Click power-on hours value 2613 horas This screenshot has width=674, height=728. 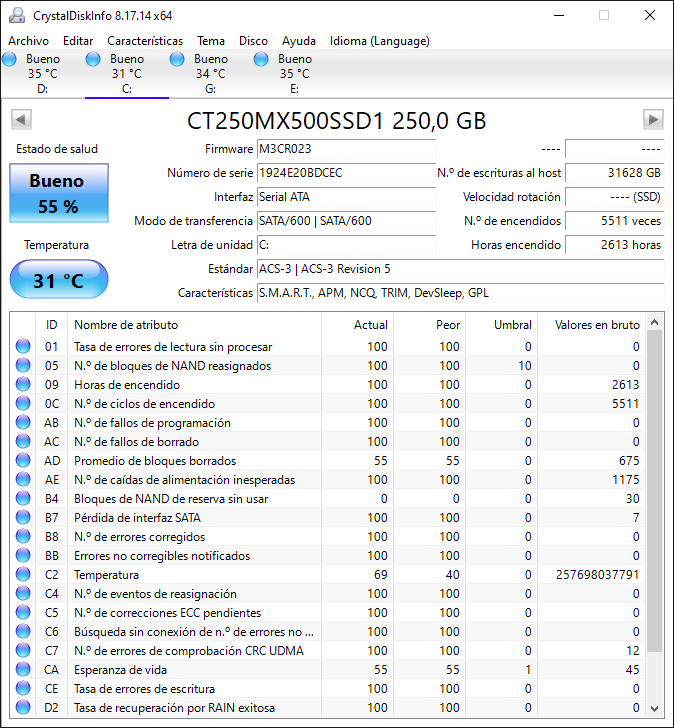point(615,245)
